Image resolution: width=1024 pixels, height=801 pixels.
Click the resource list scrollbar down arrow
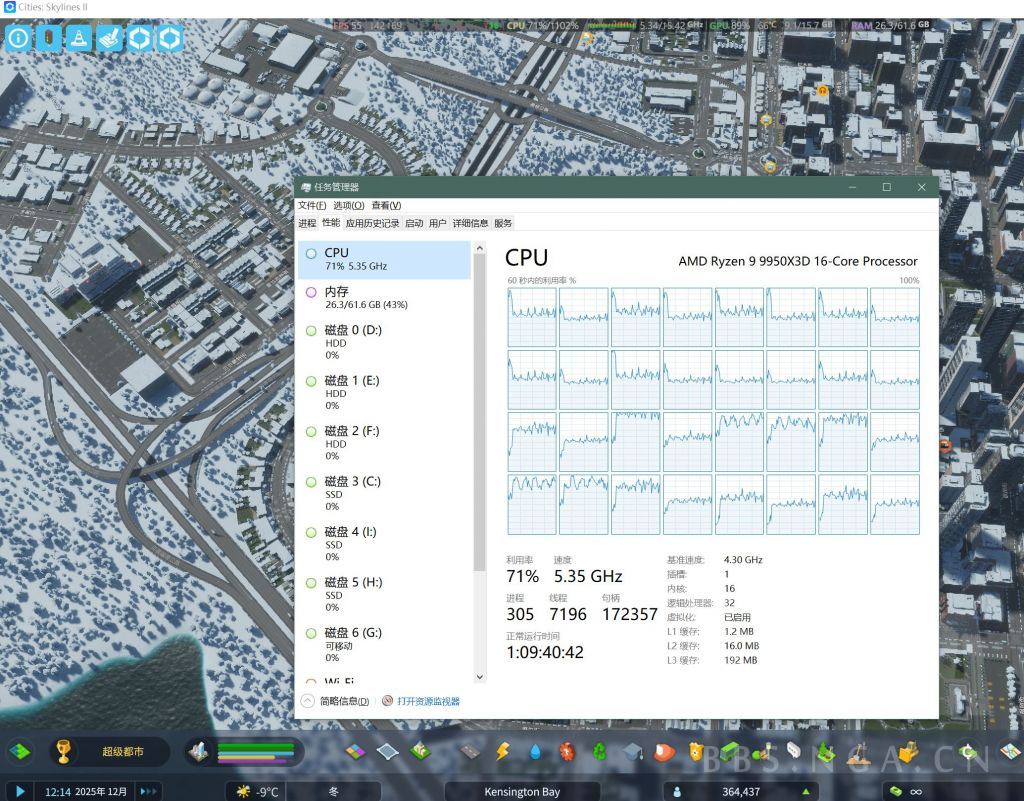coord(479,677)
